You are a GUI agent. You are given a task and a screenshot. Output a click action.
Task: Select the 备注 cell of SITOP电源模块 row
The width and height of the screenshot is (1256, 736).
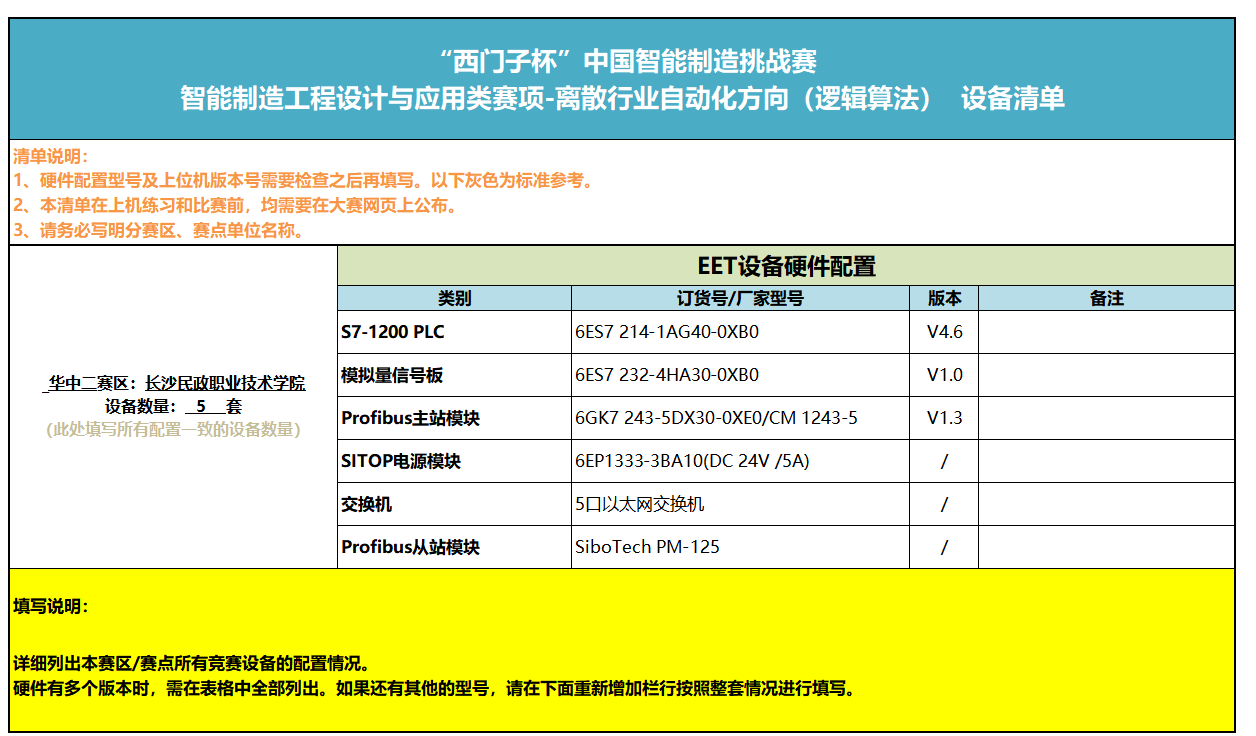pyautogui.click(x=1107, y=461)
